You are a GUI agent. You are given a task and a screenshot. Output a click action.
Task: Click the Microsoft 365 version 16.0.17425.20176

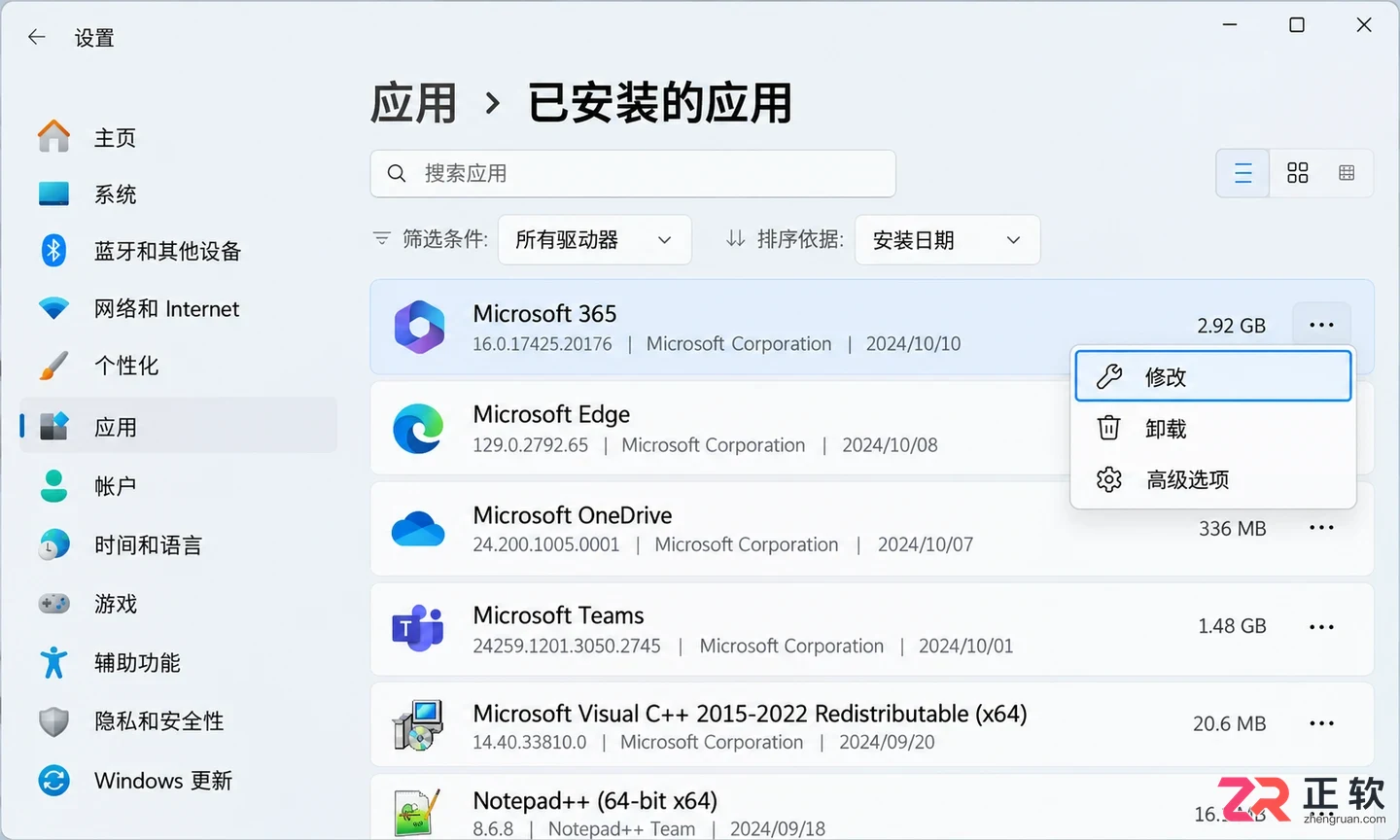(542, 344)
